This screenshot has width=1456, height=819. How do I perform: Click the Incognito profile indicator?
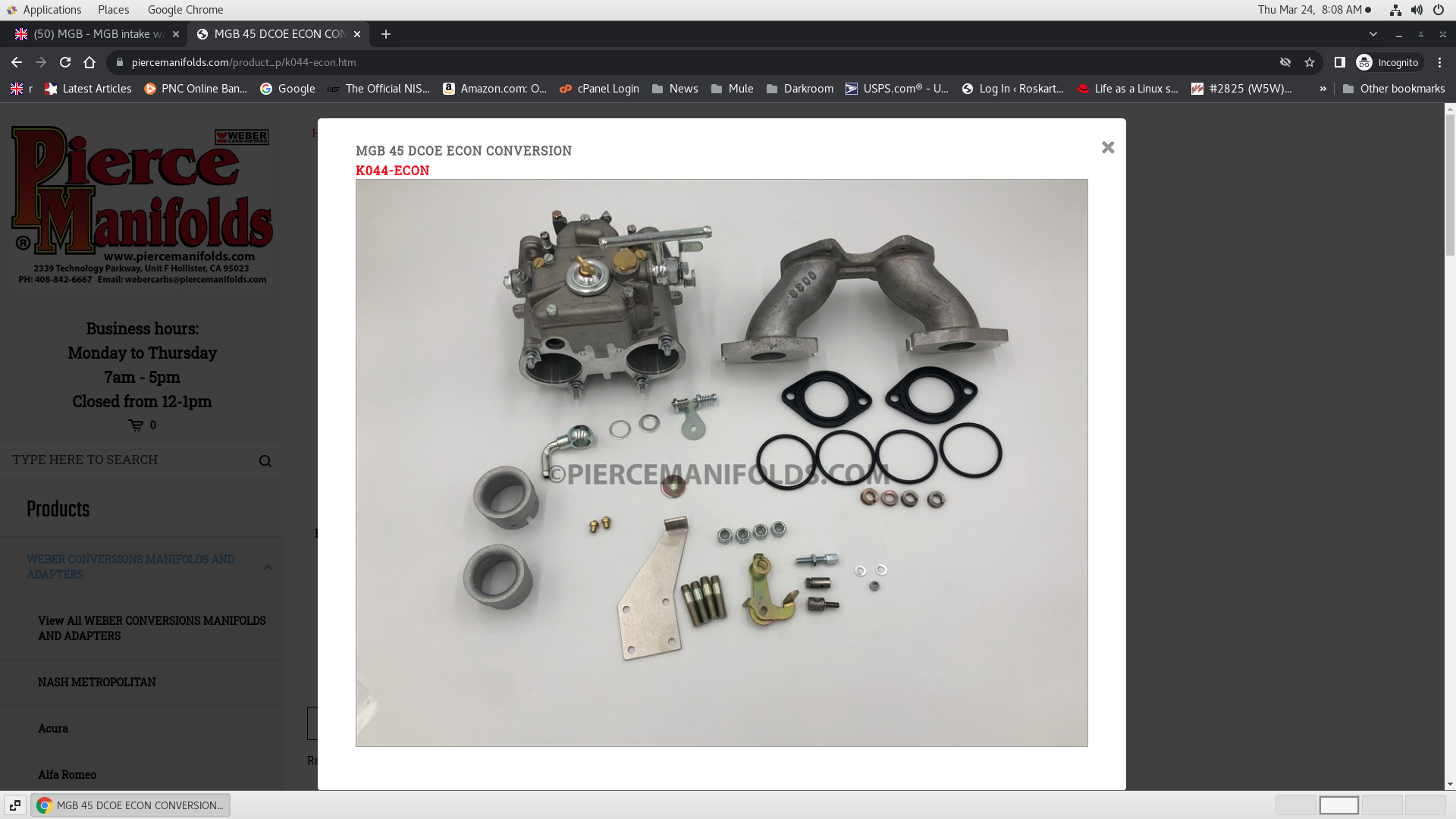click(1389, 62)
